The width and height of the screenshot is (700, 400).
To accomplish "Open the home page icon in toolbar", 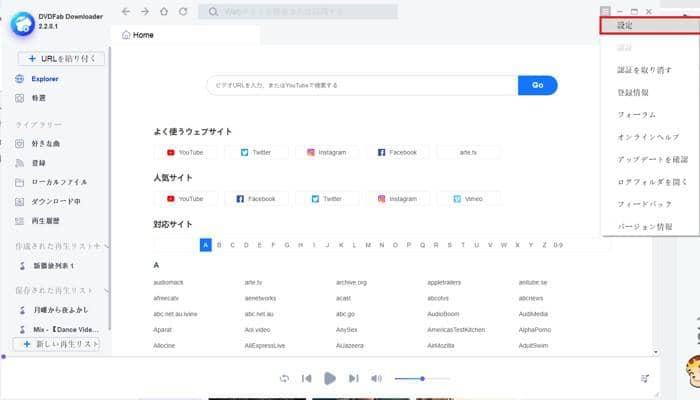I will (x=164, y=12).
